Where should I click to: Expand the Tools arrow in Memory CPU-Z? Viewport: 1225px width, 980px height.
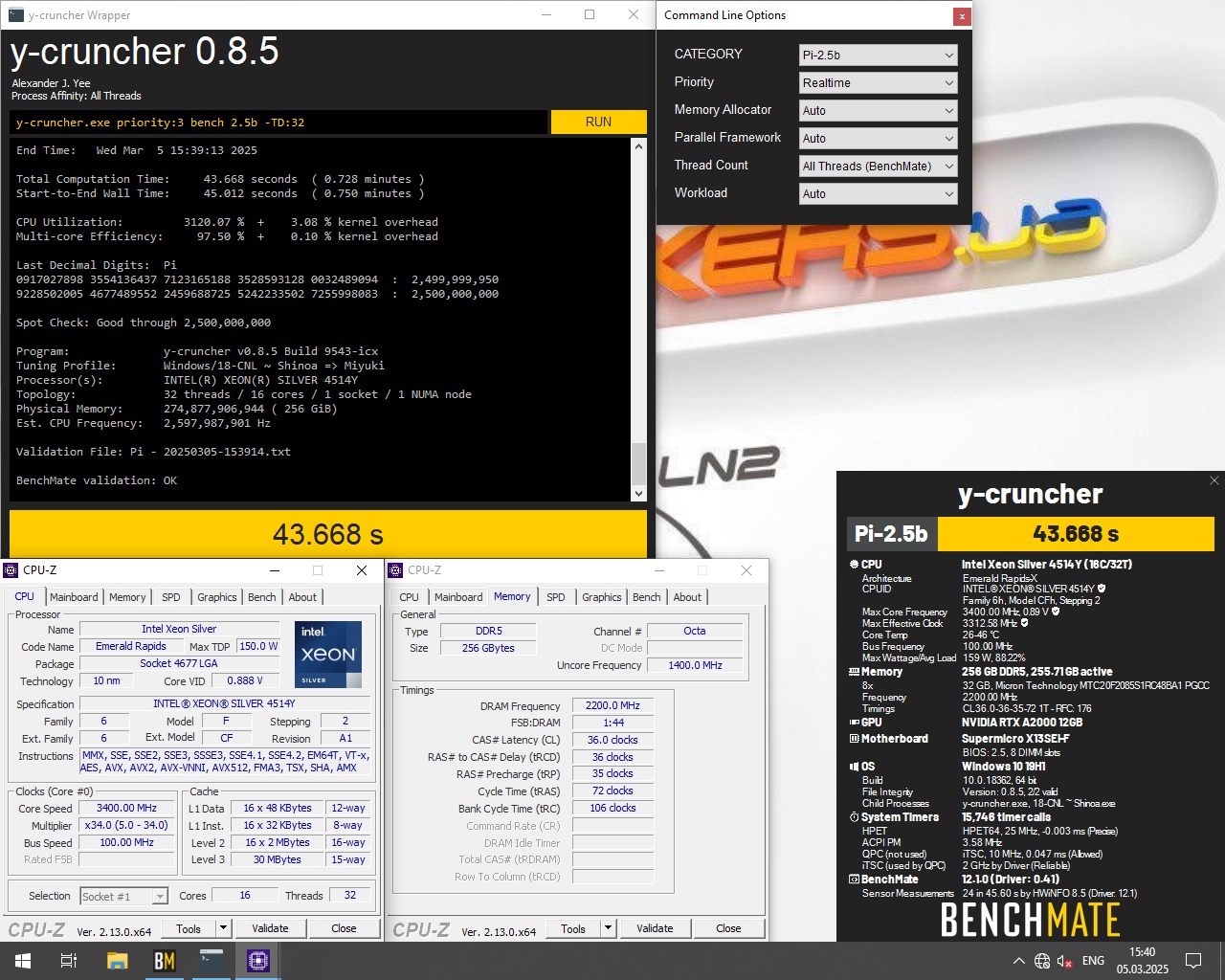pyautogui.click(x=608, y=928)
